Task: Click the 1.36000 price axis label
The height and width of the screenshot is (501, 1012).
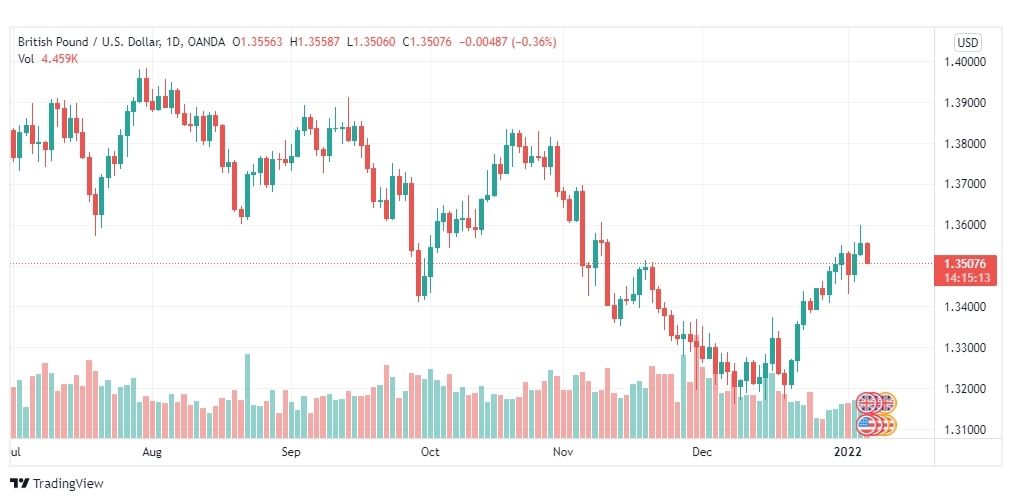Action: pos(964,225)
